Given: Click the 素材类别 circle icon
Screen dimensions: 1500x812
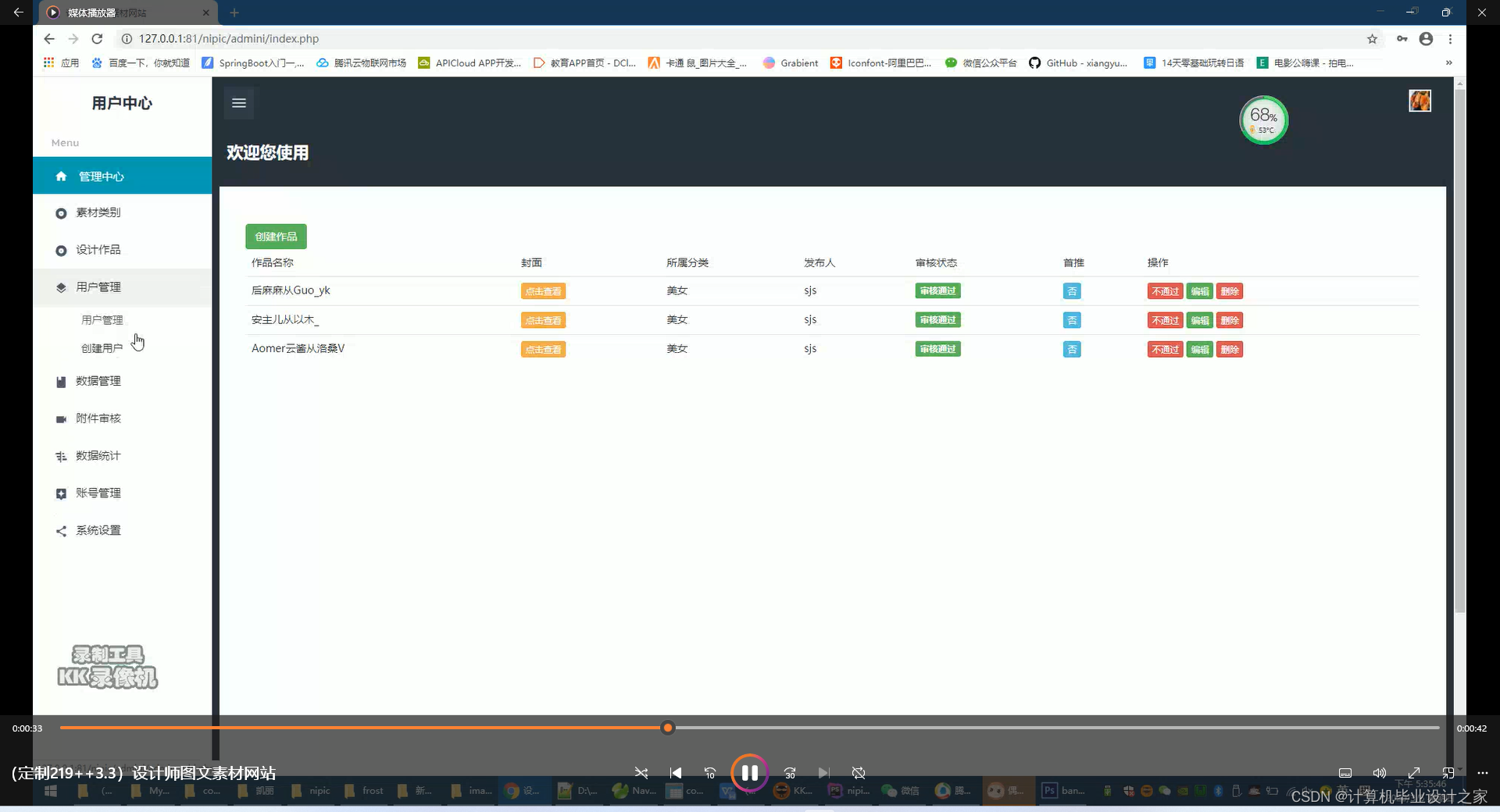Looking at the screenshot, I should point(61,213).
